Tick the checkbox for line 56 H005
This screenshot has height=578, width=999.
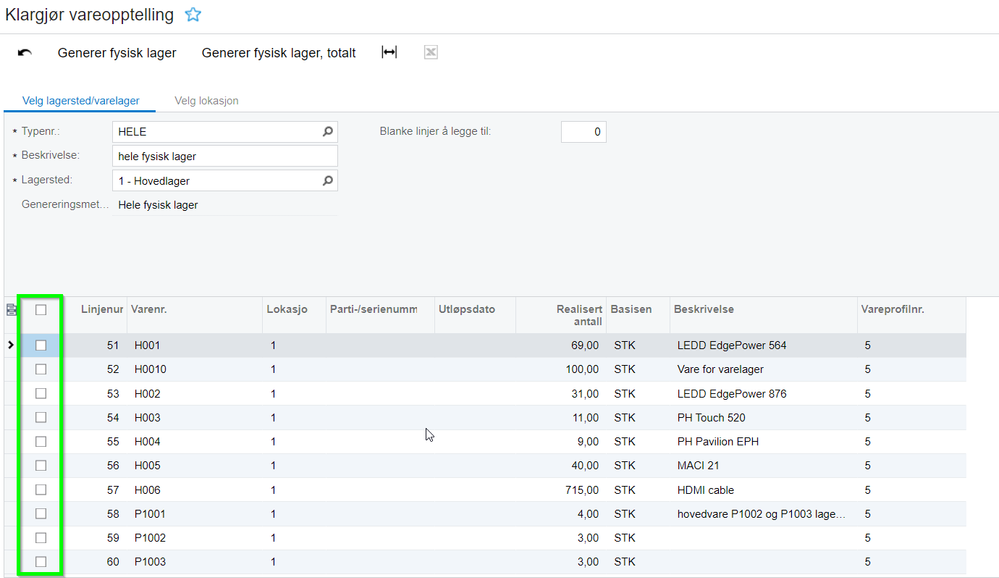(41, 465)
